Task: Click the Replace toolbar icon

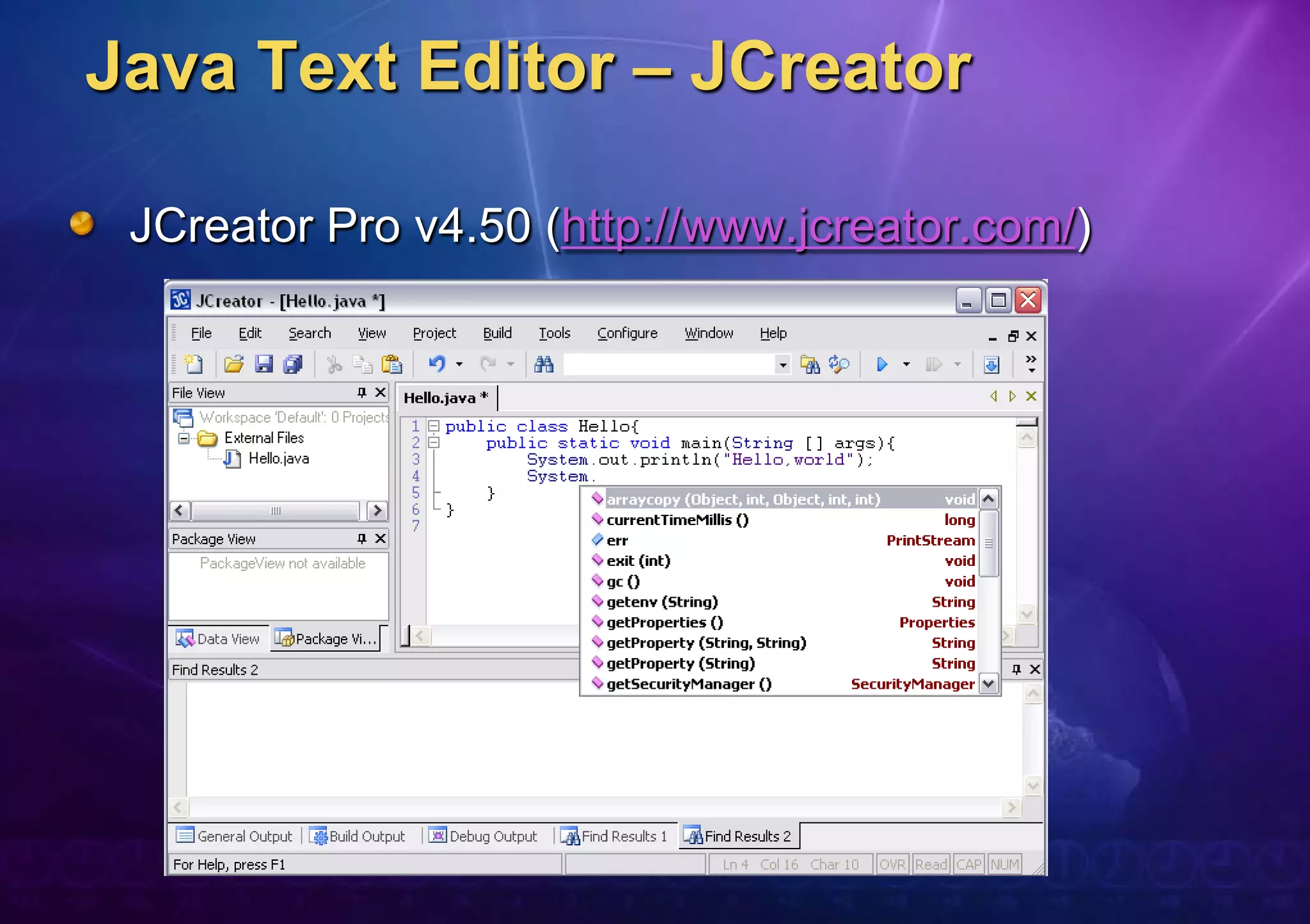Action: point(839,364)
